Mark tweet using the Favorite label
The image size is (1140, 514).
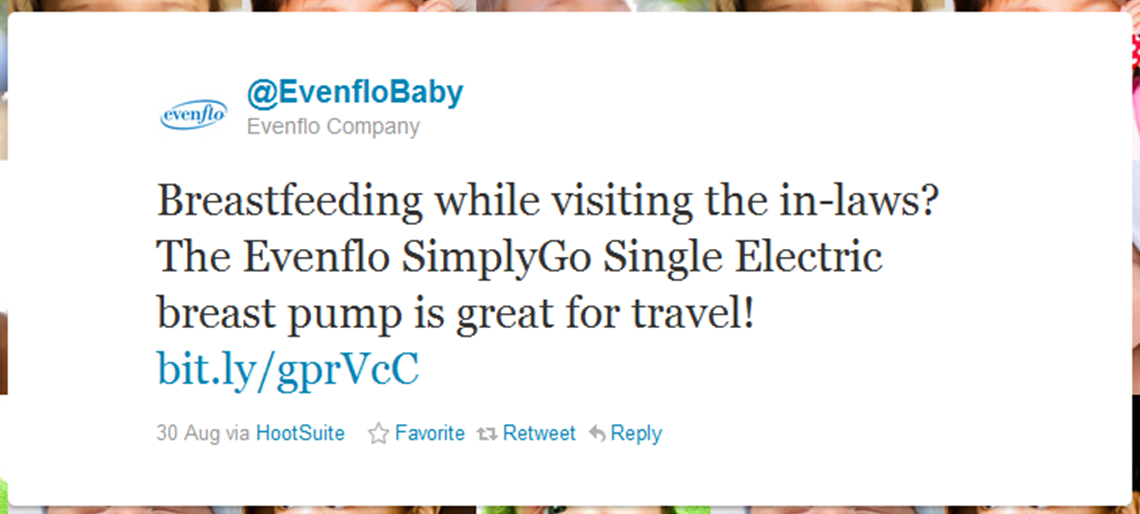(x=430, y=434)
